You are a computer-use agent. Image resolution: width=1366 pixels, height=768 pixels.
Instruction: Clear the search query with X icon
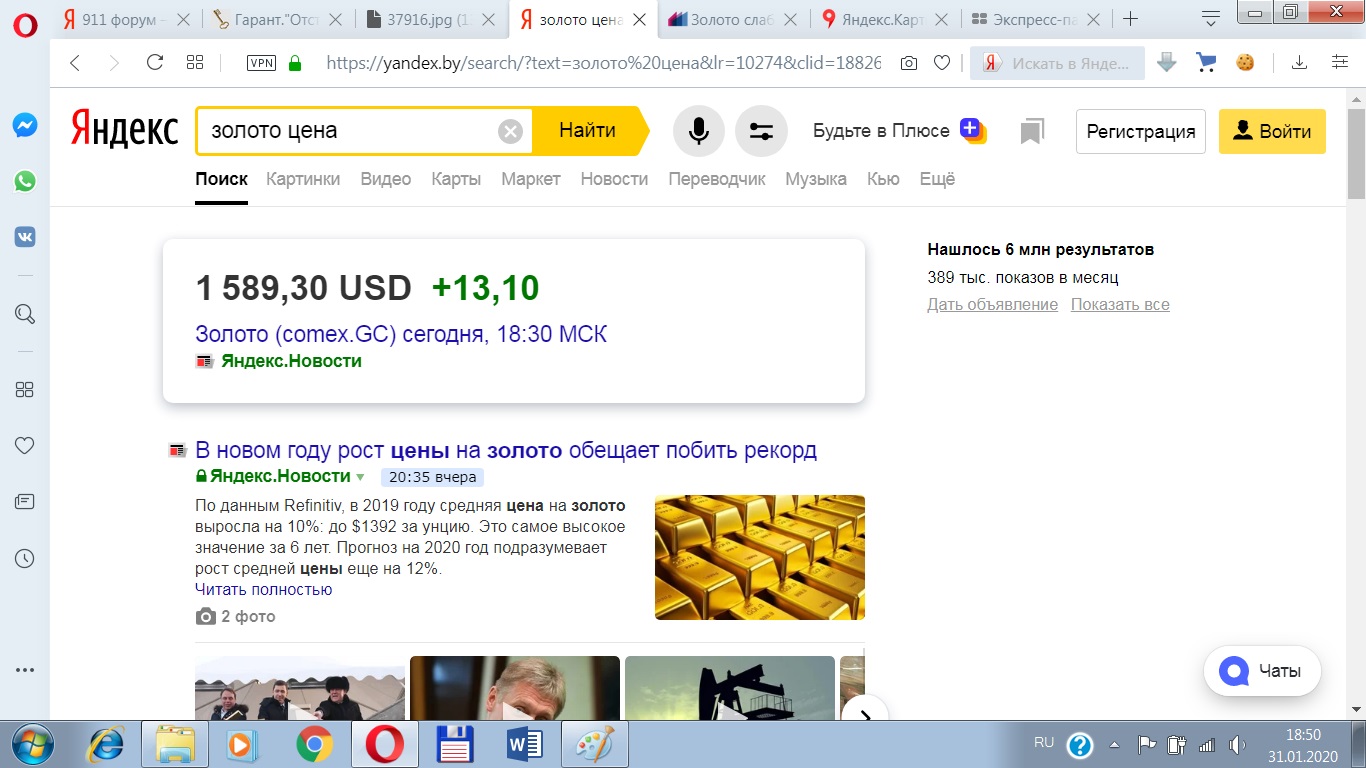pyautogui.click(x=510, y=131)
